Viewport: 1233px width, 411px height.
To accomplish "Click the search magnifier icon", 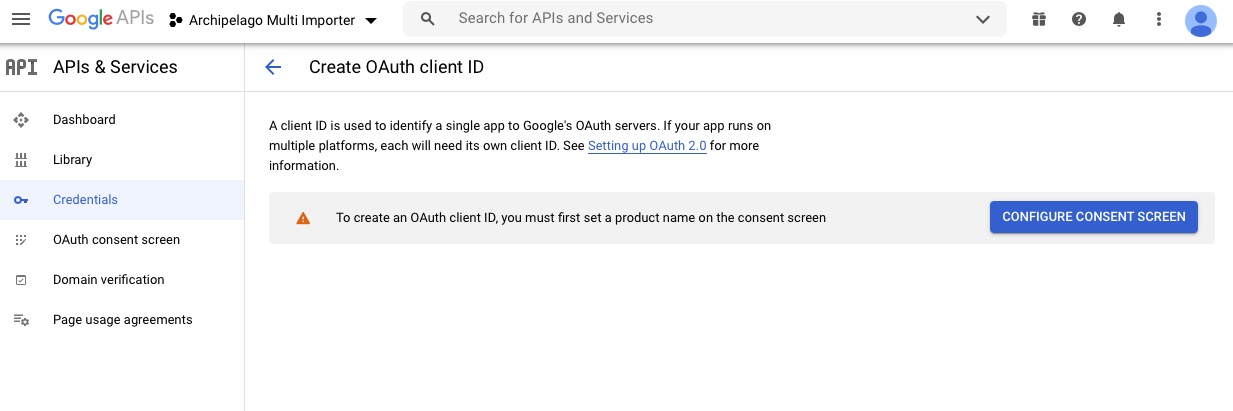I will point(428,19).
